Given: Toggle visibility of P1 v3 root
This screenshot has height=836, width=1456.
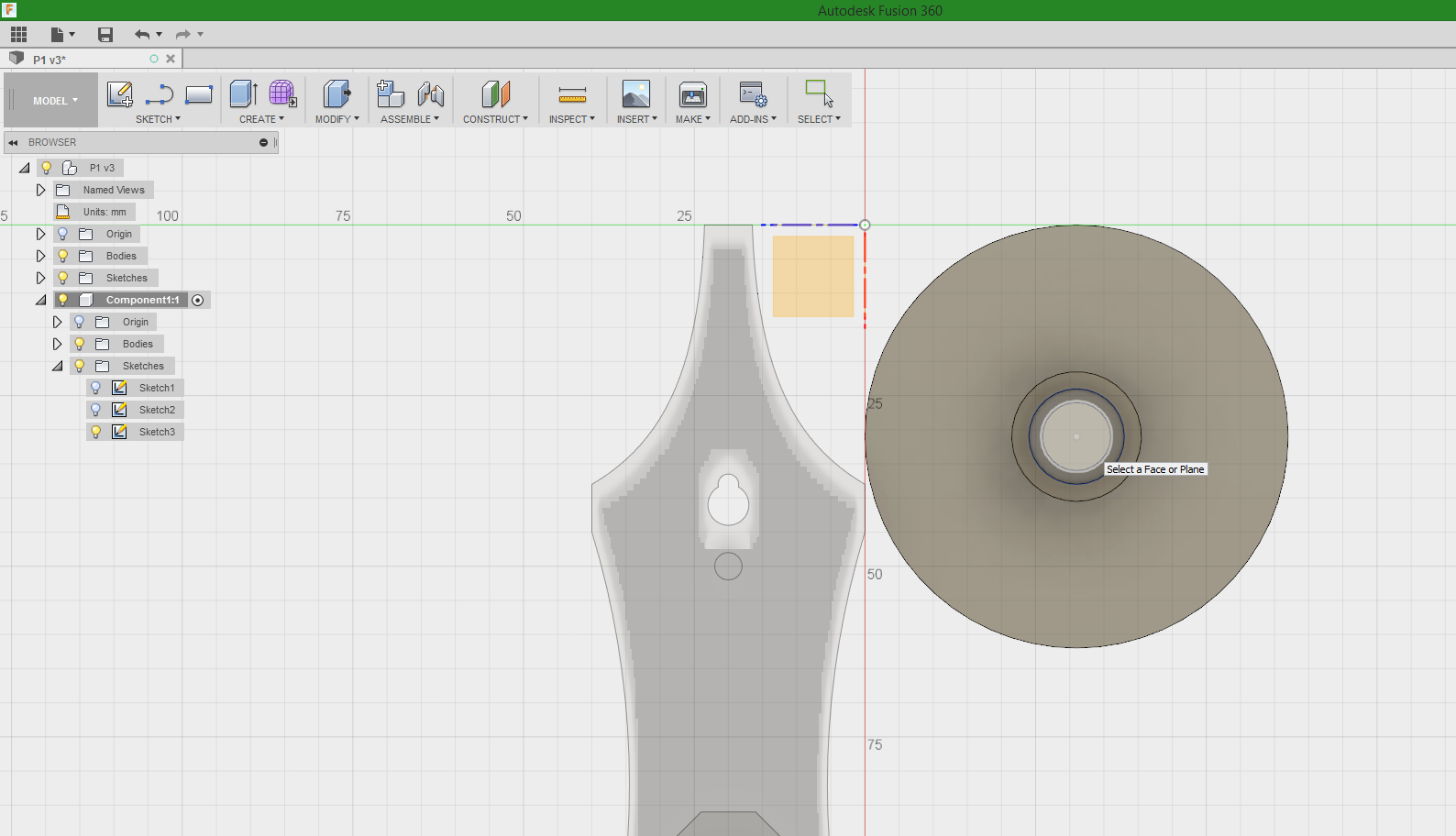Looking at the screenshot, I should (x=47, y=168).
